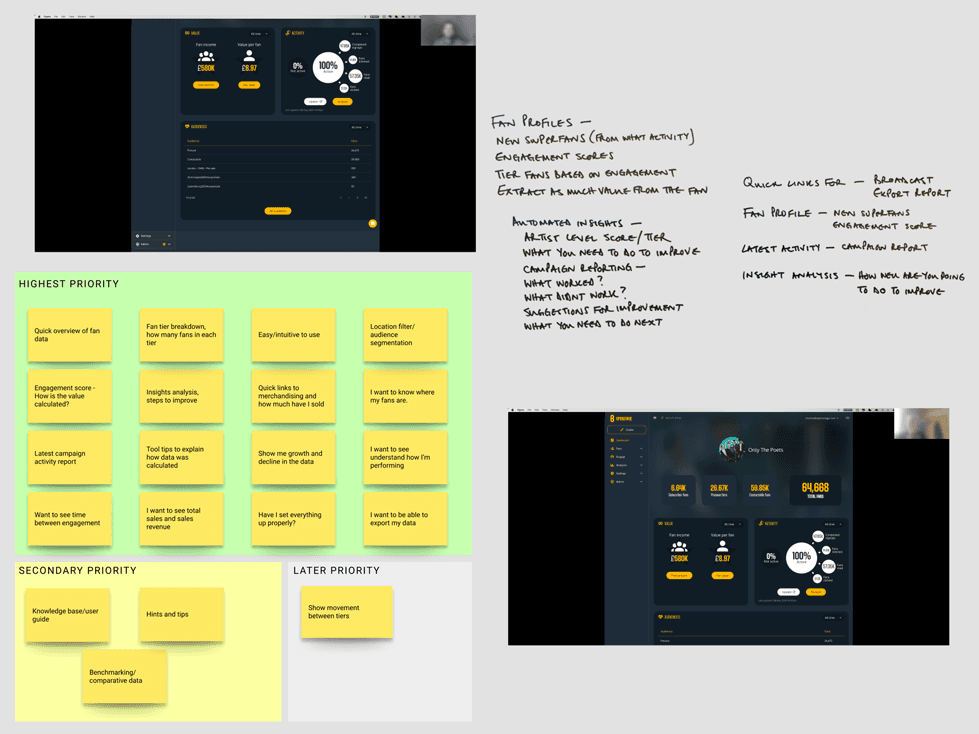Click the Admin icon in Only The Poets screenshot sidebar
The image size is (979, 734).
[612, 481]
